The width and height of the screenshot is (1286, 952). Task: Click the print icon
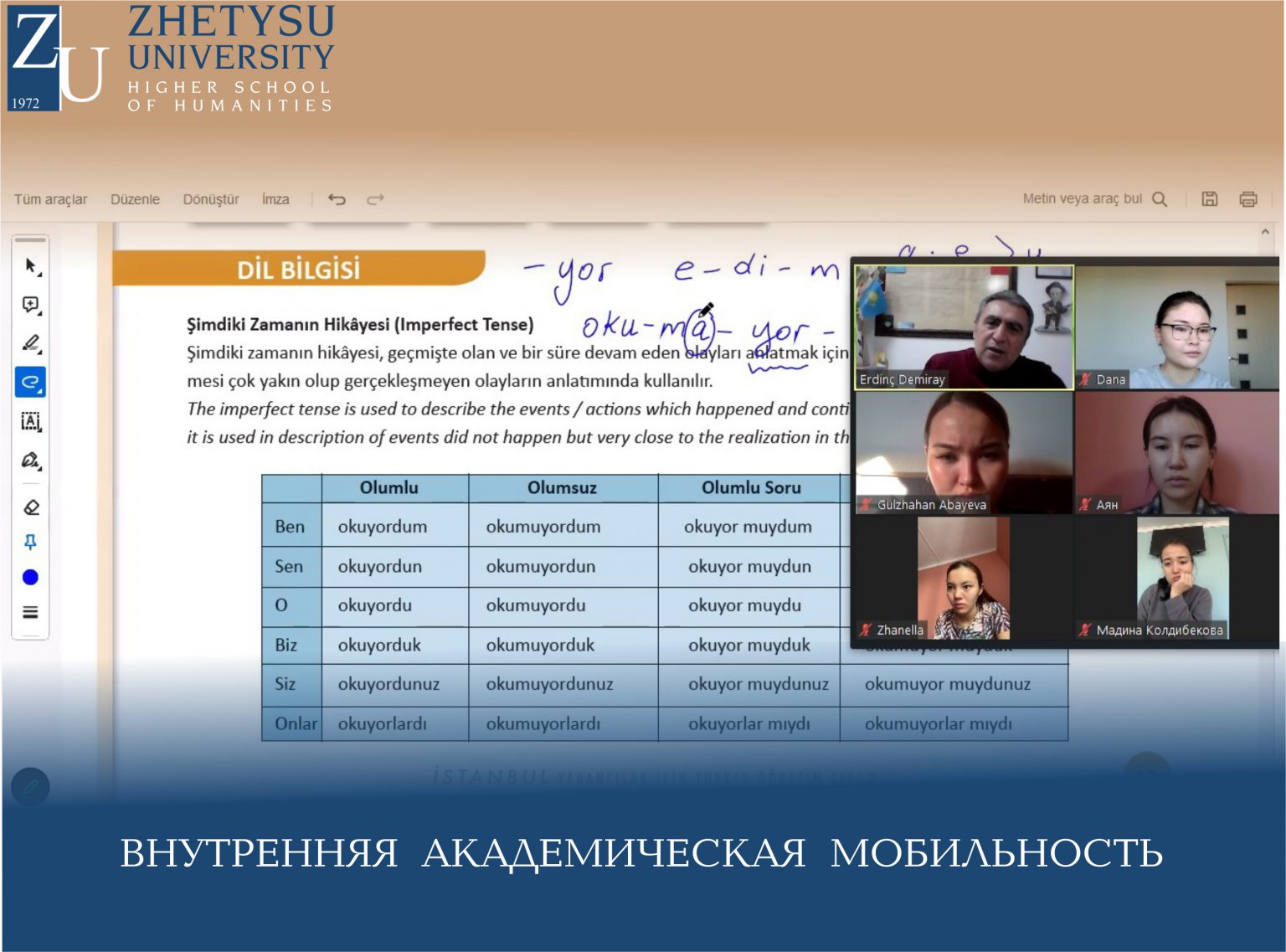1247,199
